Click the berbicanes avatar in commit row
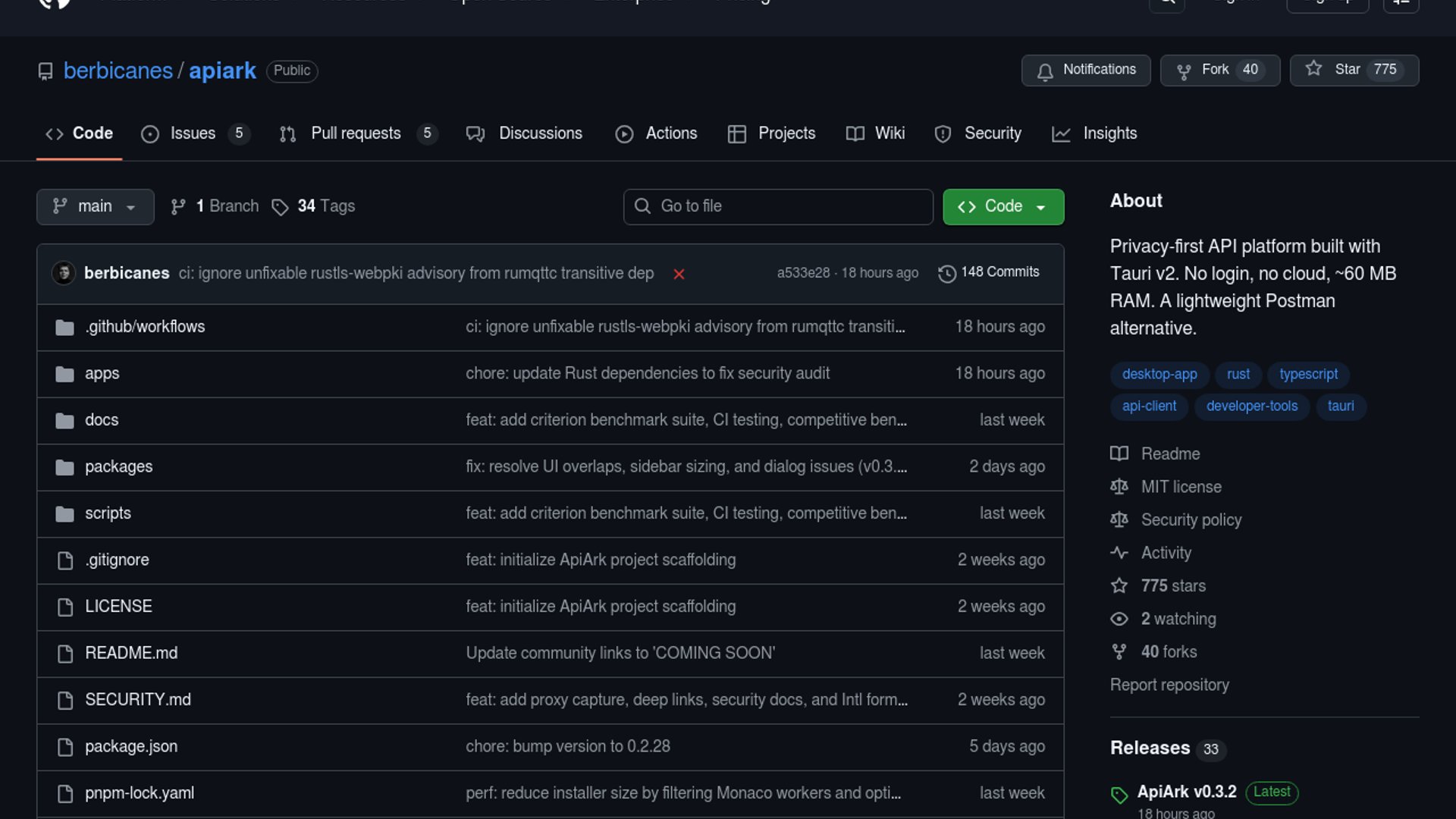This screenshot has width=1456, height=819. click(64, 273)
